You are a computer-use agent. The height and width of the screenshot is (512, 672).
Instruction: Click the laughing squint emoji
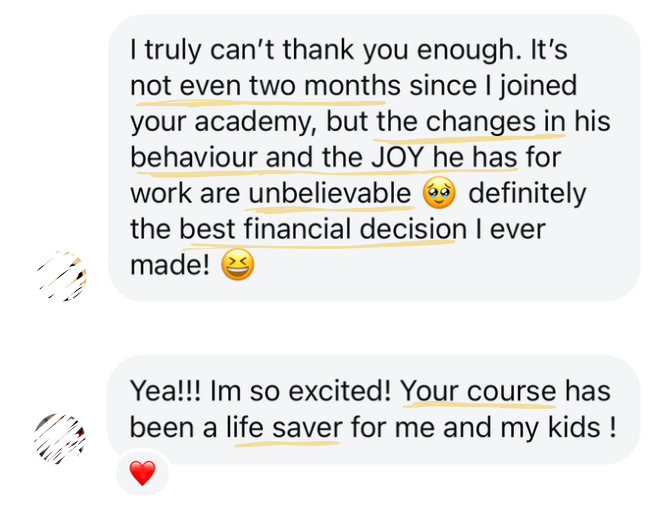[x=237, y=265]
